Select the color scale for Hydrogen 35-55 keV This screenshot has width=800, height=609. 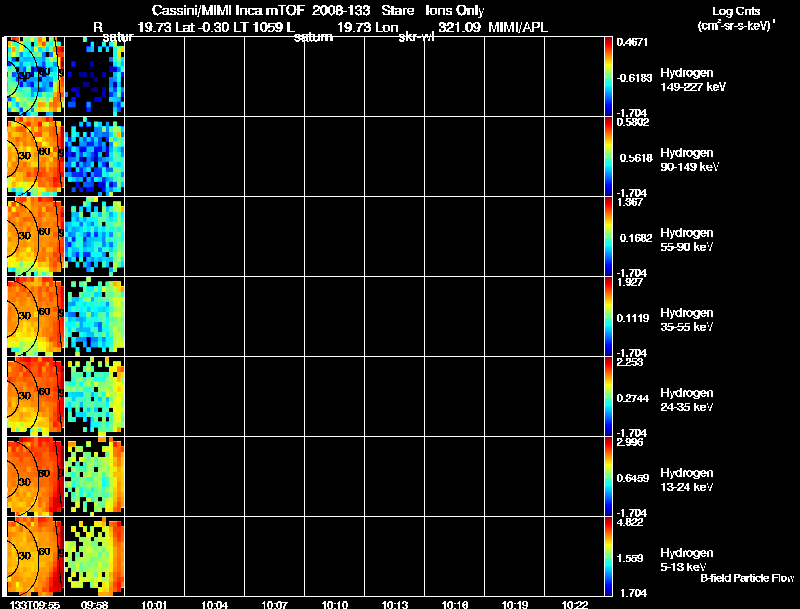pos(608,316)
